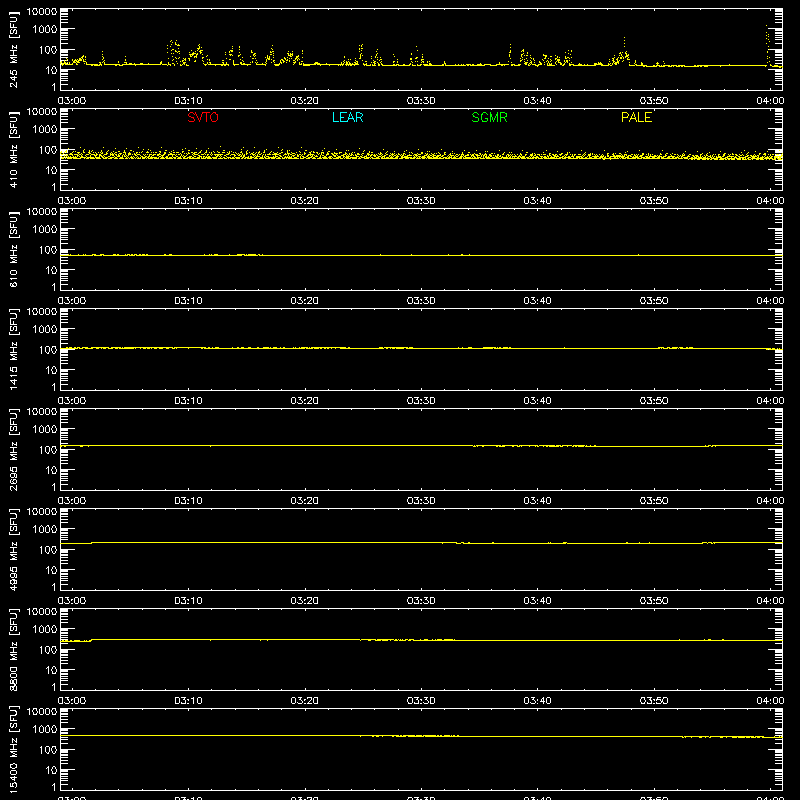The width and height of the screenshot is (800, 800).
Task: Click 03:30 tick under the 4995 MHz plot
Action: [x=421, y=601]
